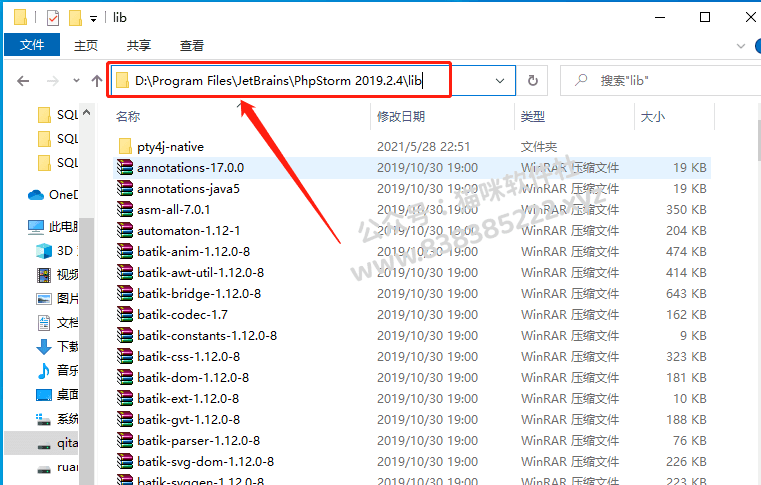Click the properties checkmark icon in title bar
Image resolution: width=761 pixels, height=485 pixels.
pyautogui.click(x=52, y=18)
